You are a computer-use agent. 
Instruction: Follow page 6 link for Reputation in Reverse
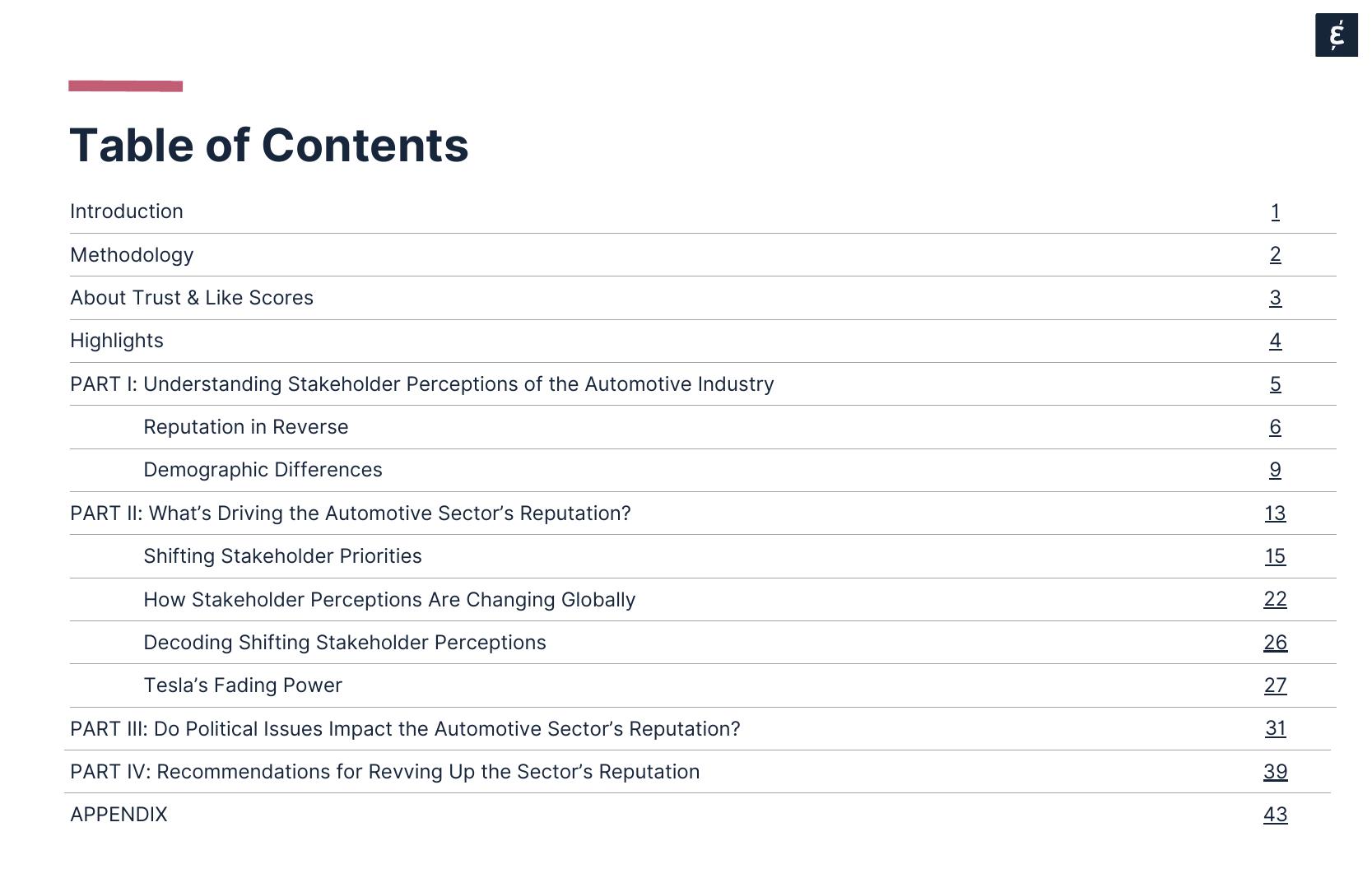[1275, 427]
